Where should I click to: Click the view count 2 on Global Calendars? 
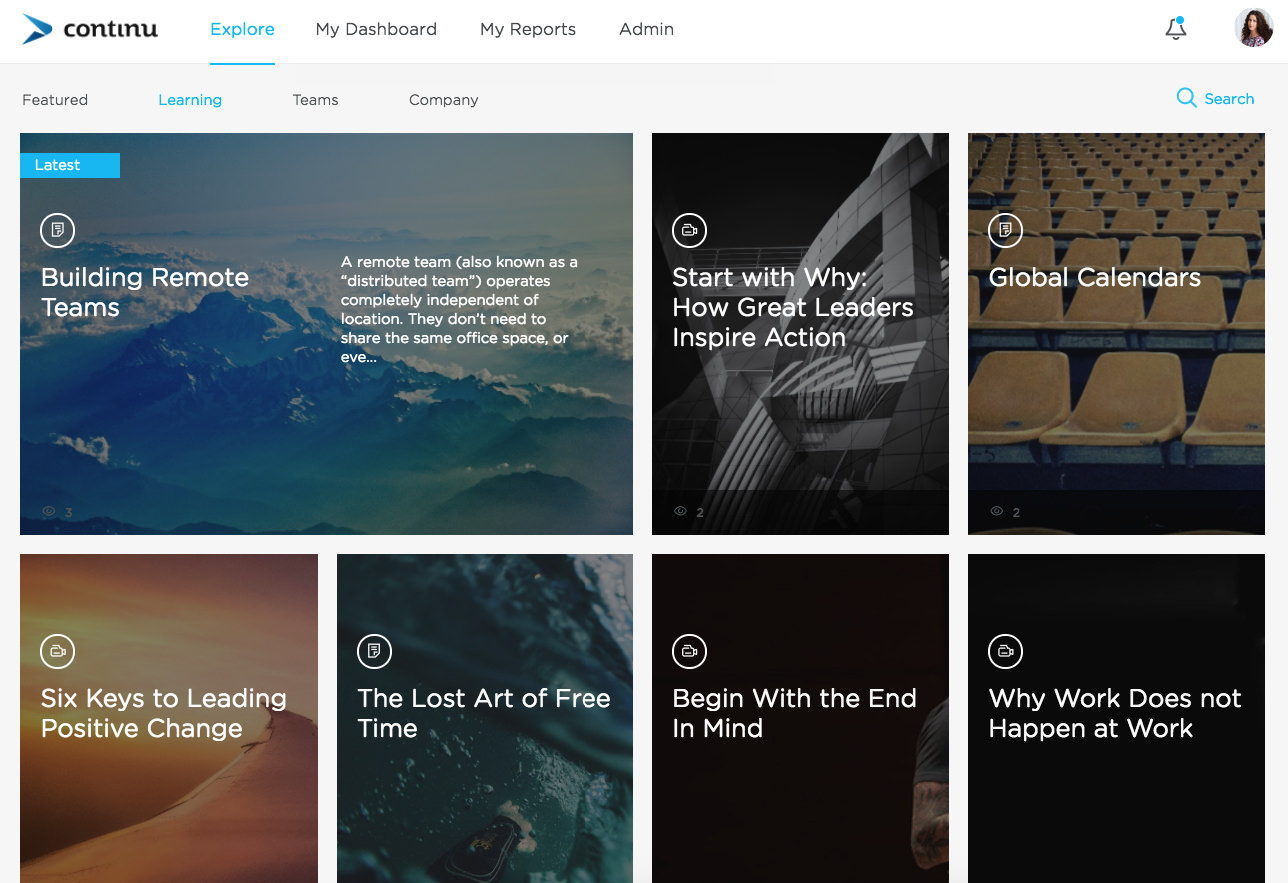click(x=1016, y=512)
